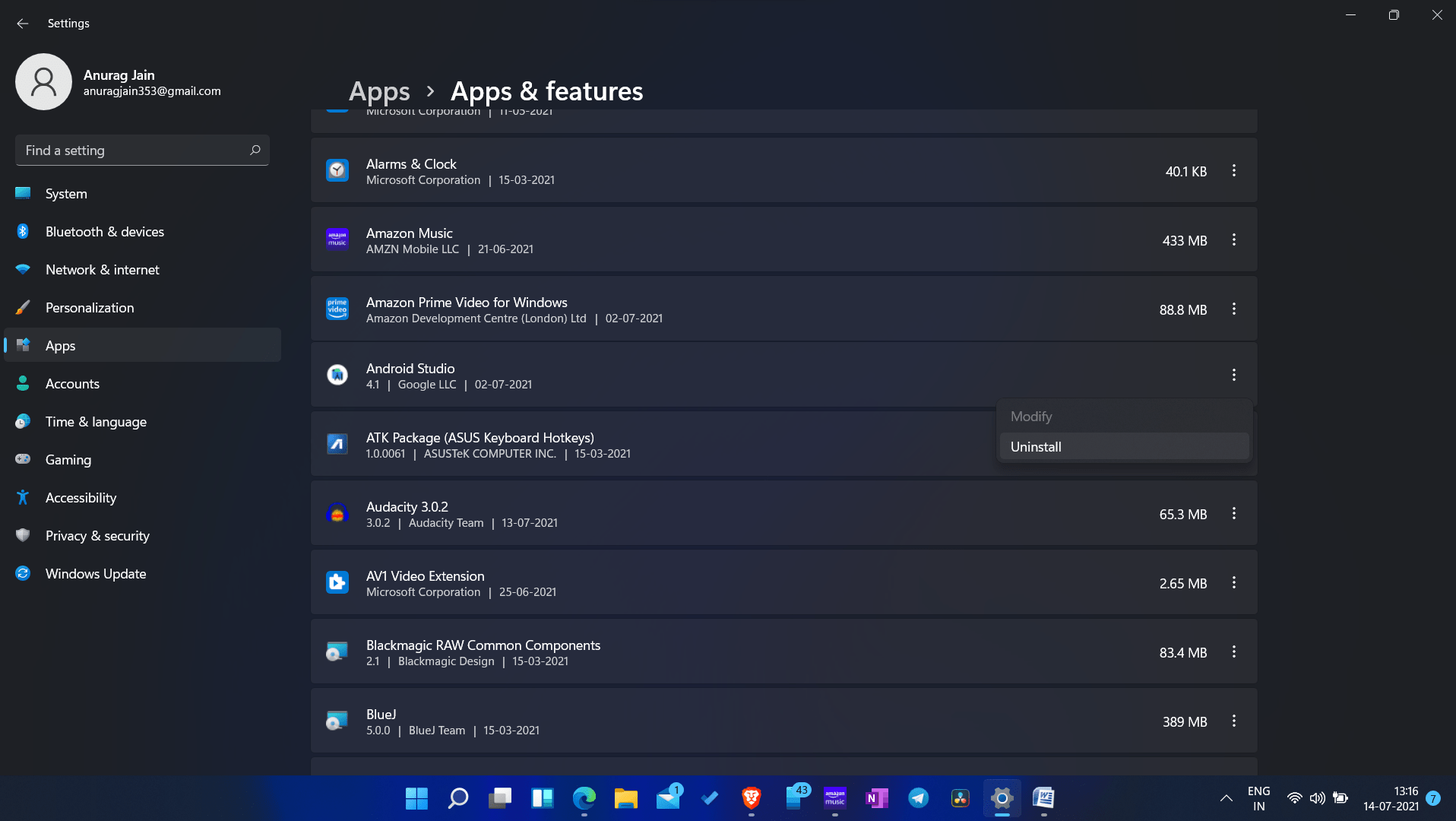Click the search magnifier icon in settings
This screenshot has height=821, width=1456.
pos(255,151)
